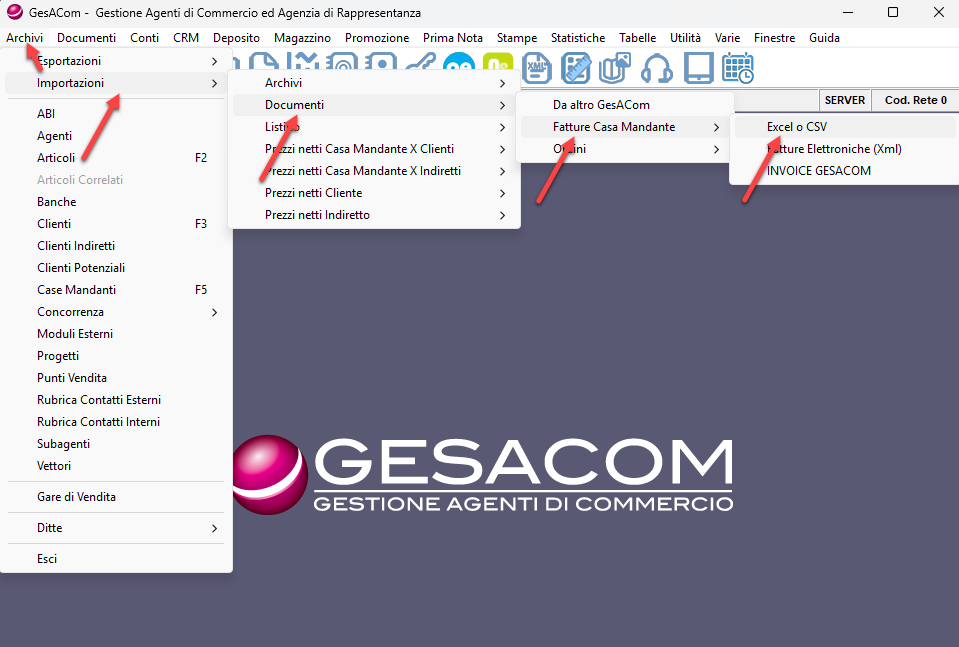Expand Prezzi netti Indiretto submenu arrow
The height and width of the screenshot is (647, 959).
coord(502,215)
